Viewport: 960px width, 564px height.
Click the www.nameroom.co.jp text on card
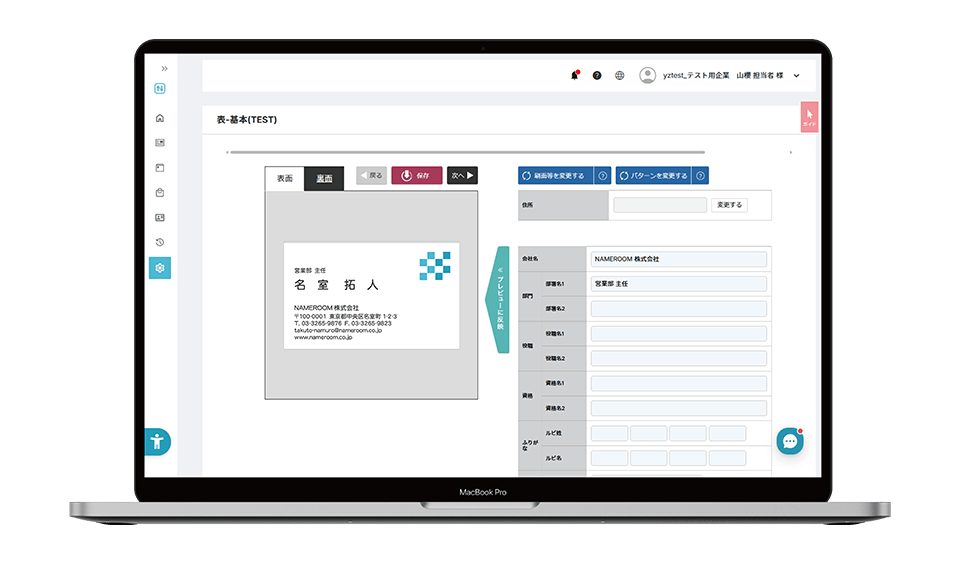click(323, 337)
